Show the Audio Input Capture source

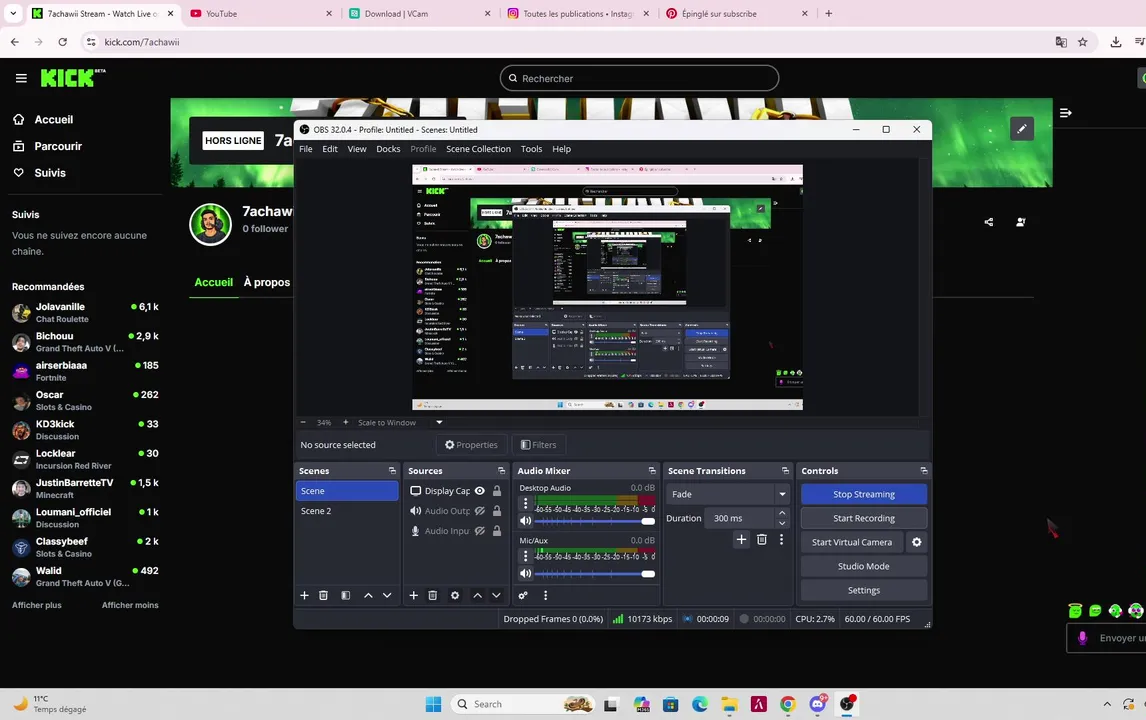coord(479,531)
